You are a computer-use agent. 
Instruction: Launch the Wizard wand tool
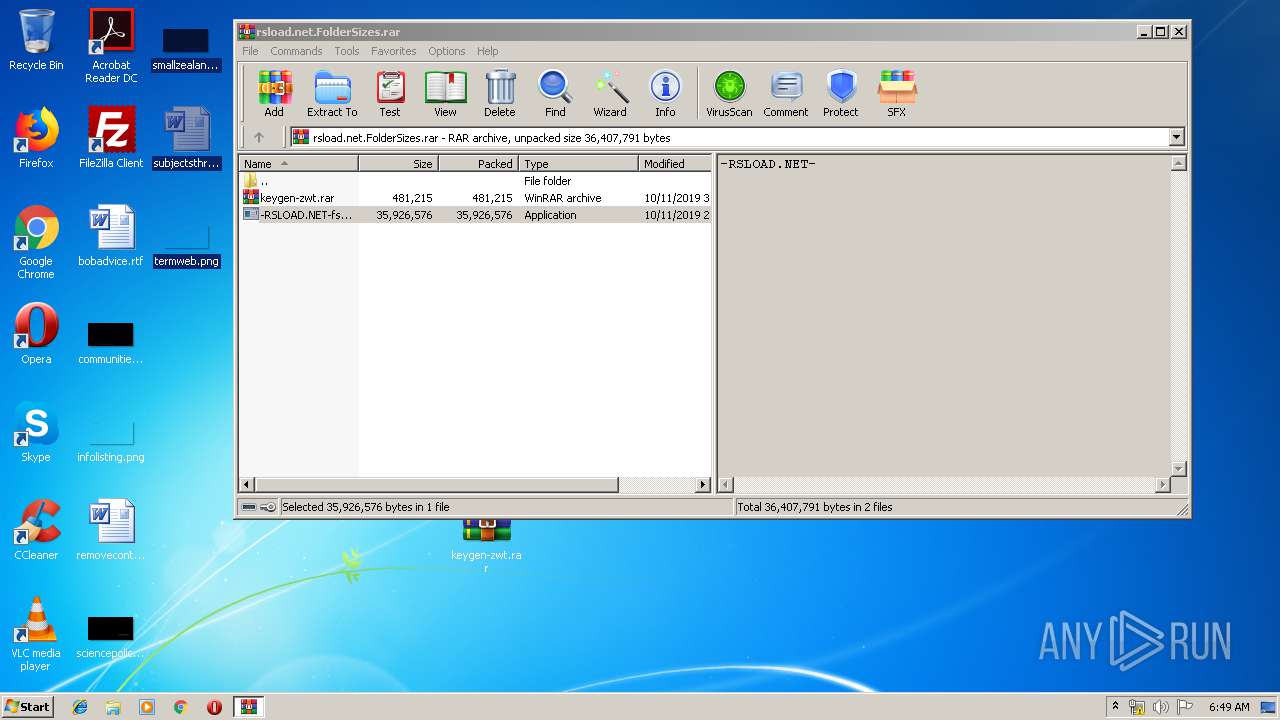pyautogui.click(x=610, y=94)
